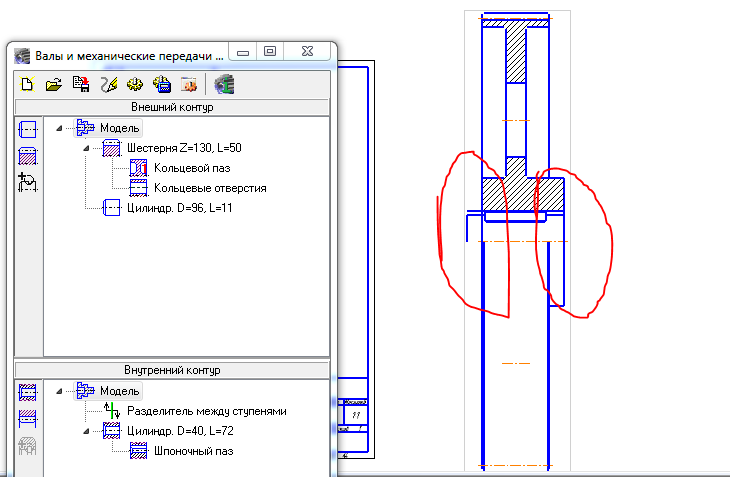Click icon beside Цилиндр. D=96, L=11
Screen dimensions: 730x477
(112, 208)
